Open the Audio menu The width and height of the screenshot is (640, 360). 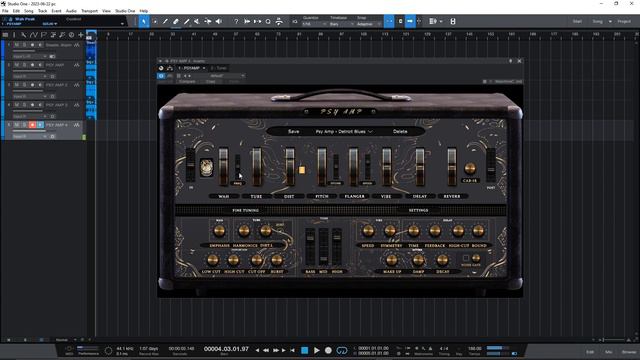[x=71, y=11]
